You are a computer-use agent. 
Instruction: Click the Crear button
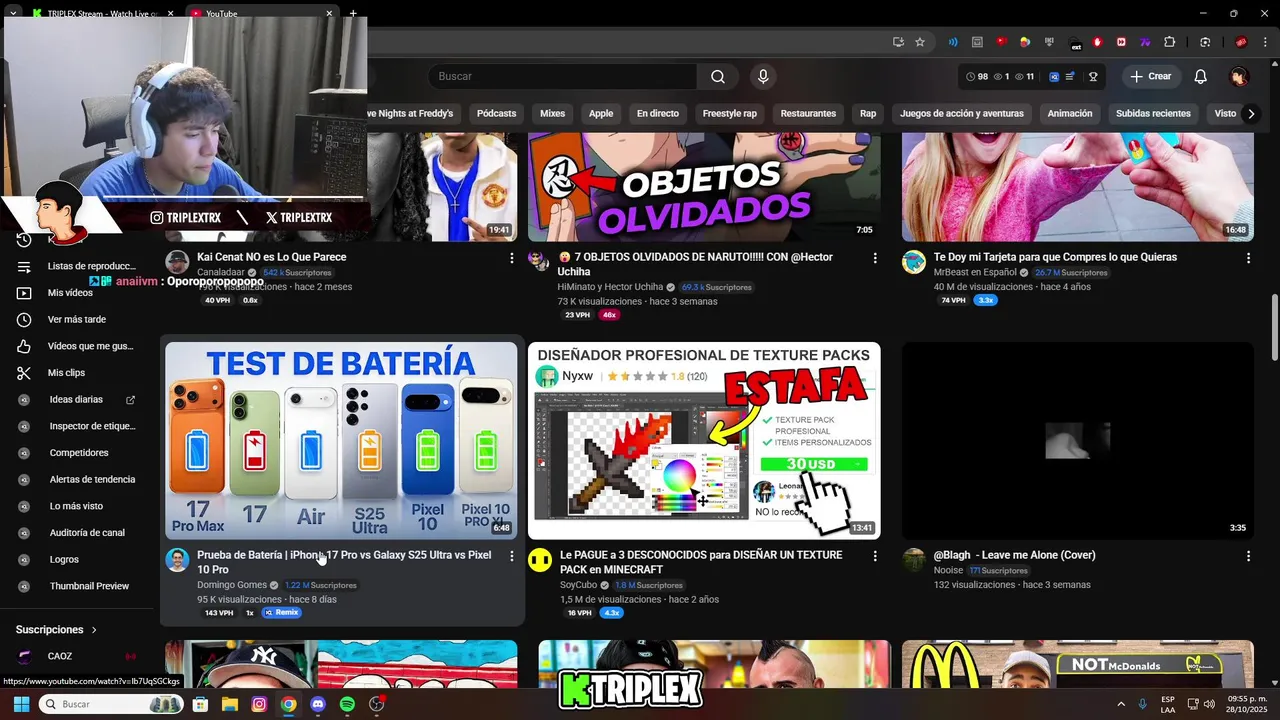1150,77
